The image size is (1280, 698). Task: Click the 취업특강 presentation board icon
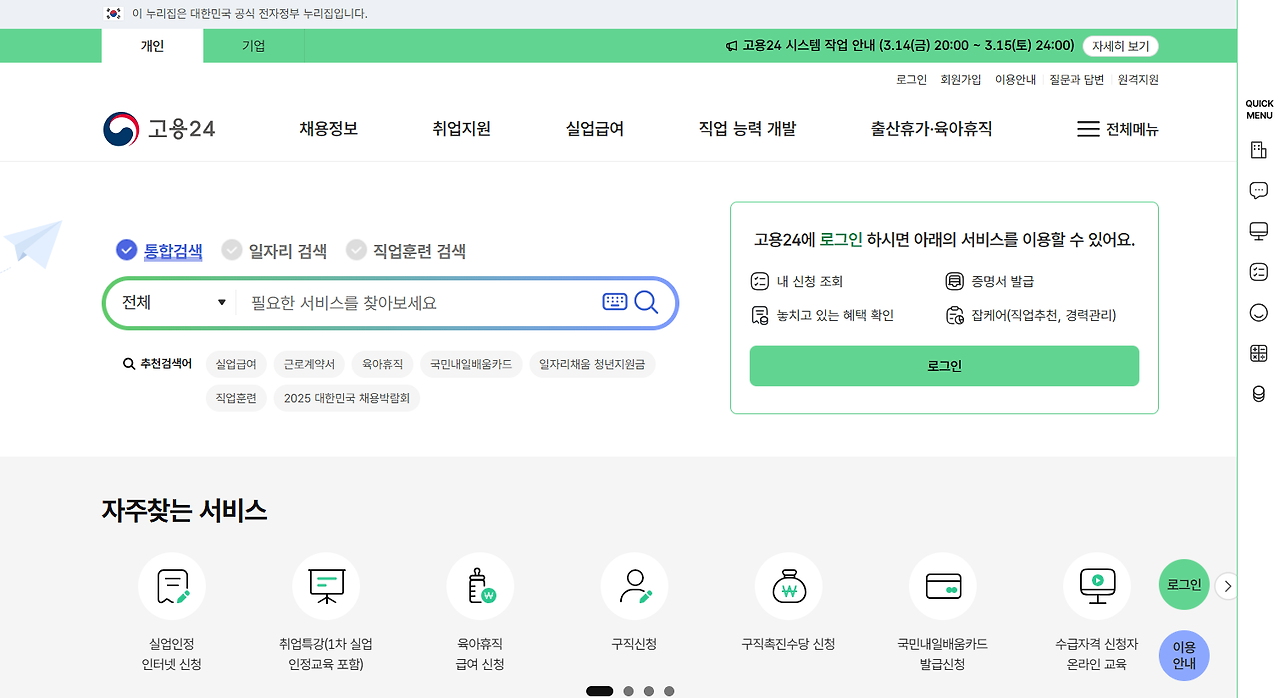tap(326, 587)
